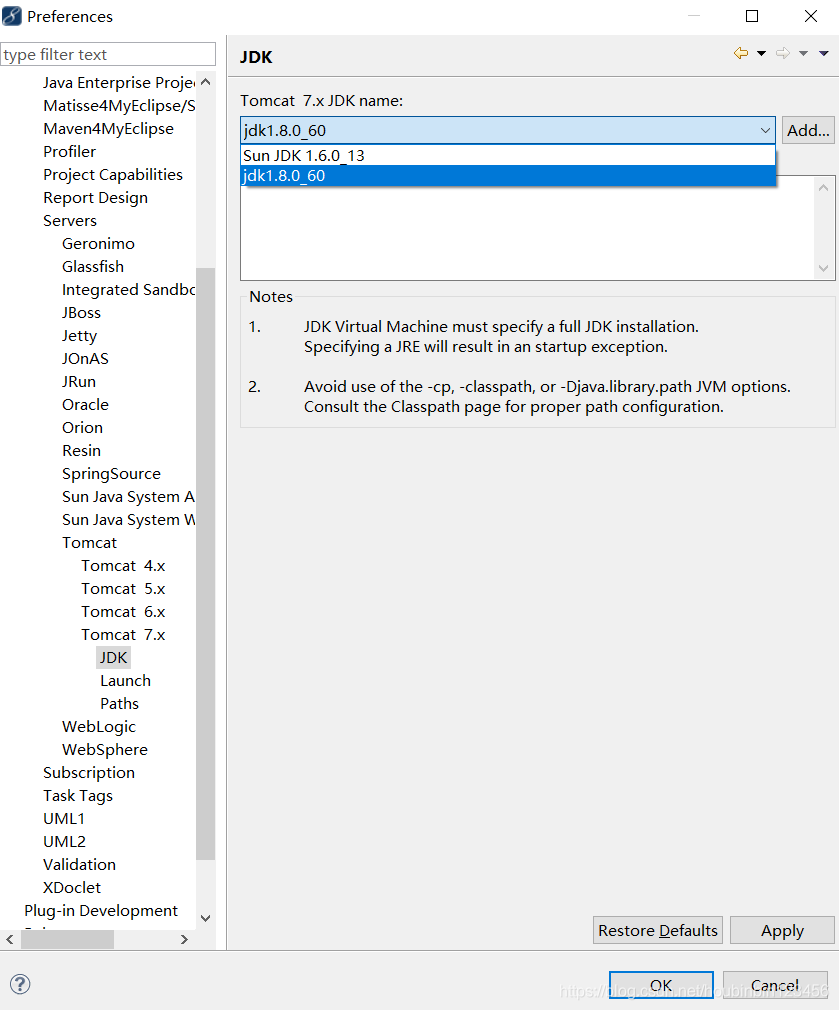
Task: Click the tree vertical scrollbar thumb
Action: pos(205,564)
